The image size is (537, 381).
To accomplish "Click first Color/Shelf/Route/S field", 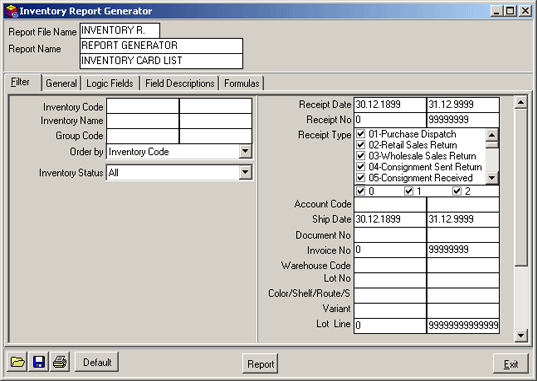I will (390, 295).
